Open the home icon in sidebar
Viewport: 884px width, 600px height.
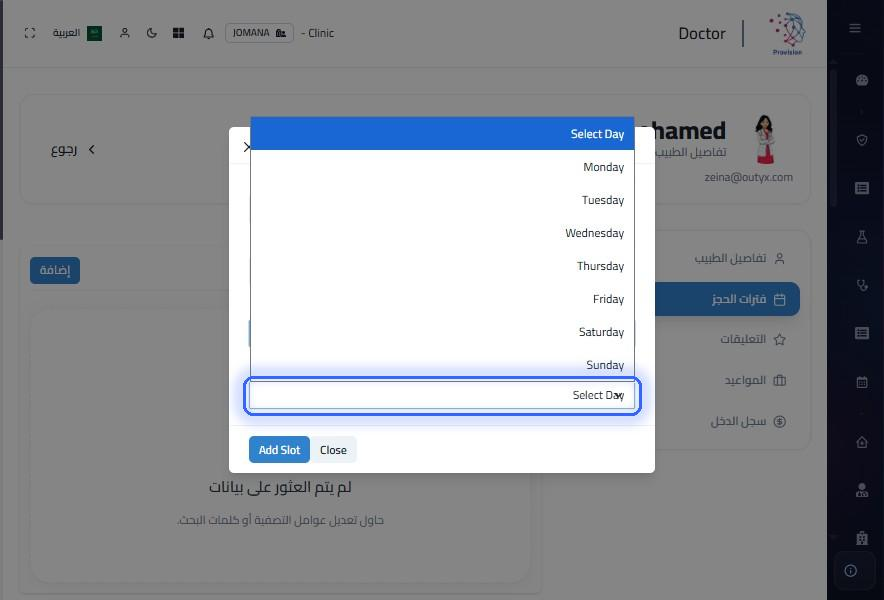tap(862, 442)
